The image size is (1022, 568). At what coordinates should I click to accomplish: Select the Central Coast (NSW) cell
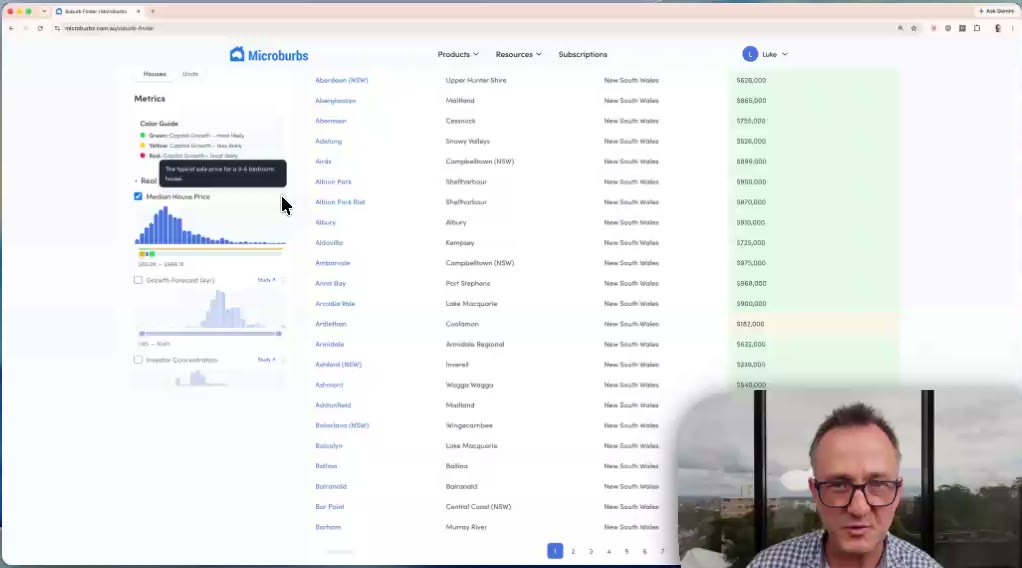(x=478, y=506)
